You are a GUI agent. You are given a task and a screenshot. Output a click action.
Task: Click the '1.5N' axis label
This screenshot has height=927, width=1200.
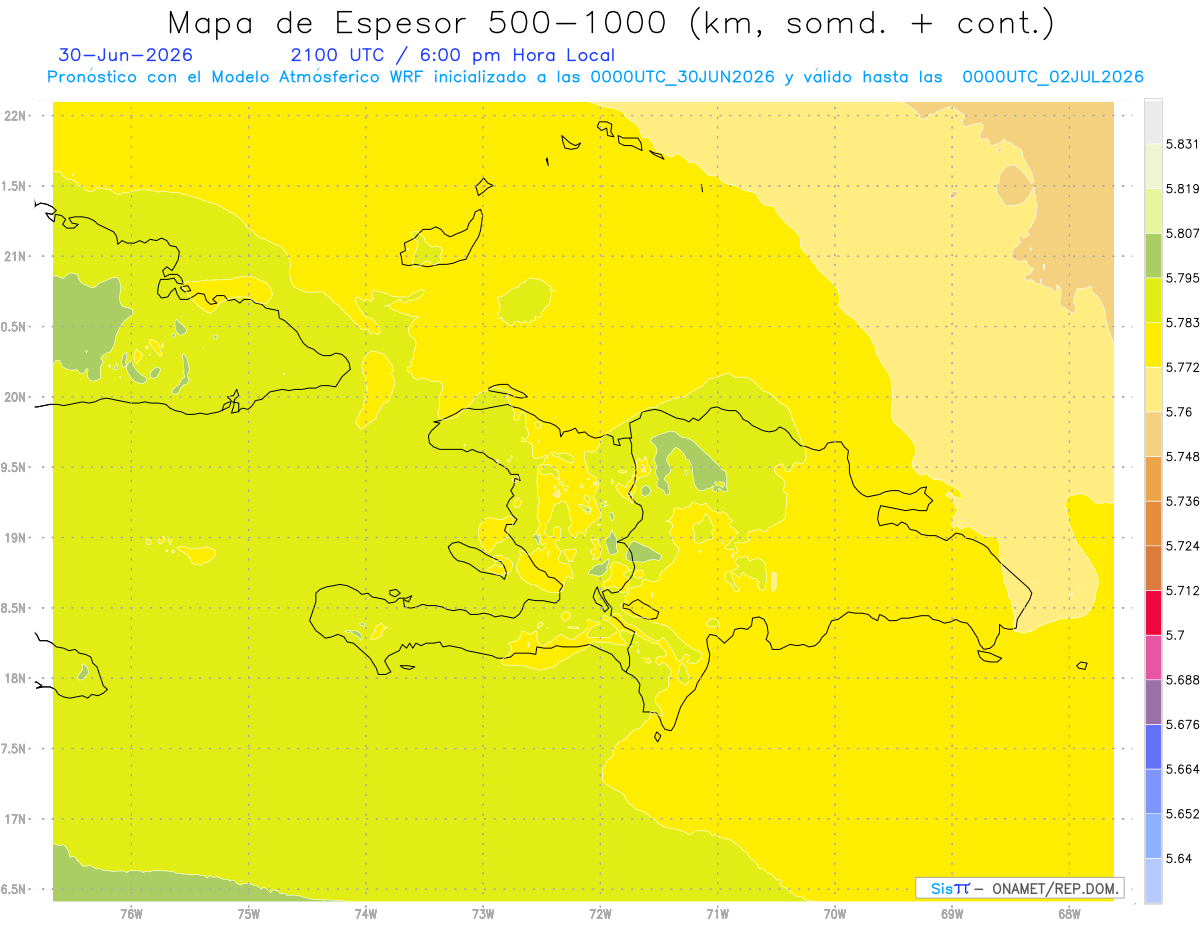[15, 186]
